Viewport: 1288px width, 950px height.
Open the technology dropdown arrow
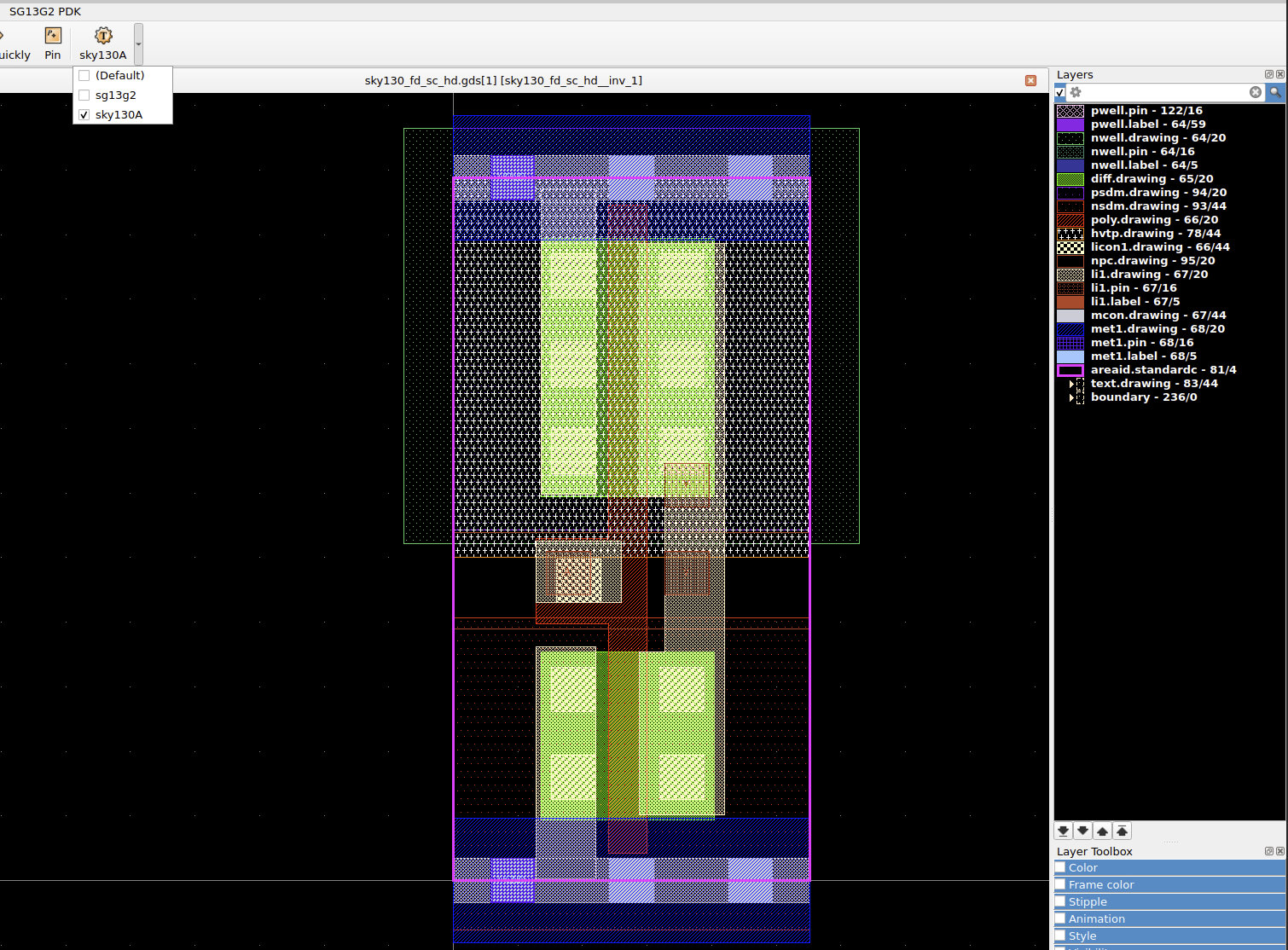pyautogui.click(x=139, y=43)
